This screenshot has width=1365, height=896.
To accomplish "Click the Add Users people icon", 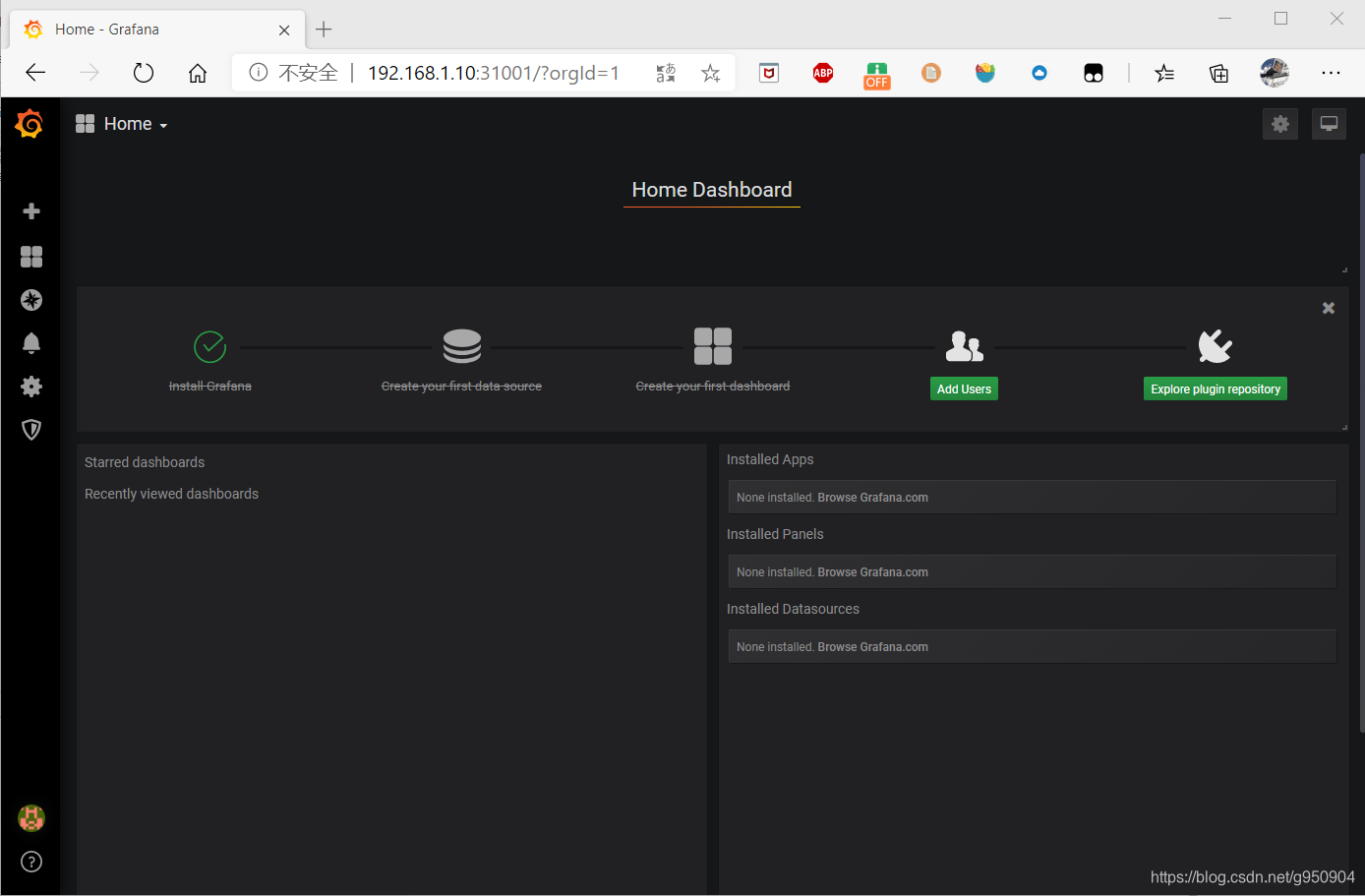I will tap(965, 346).
